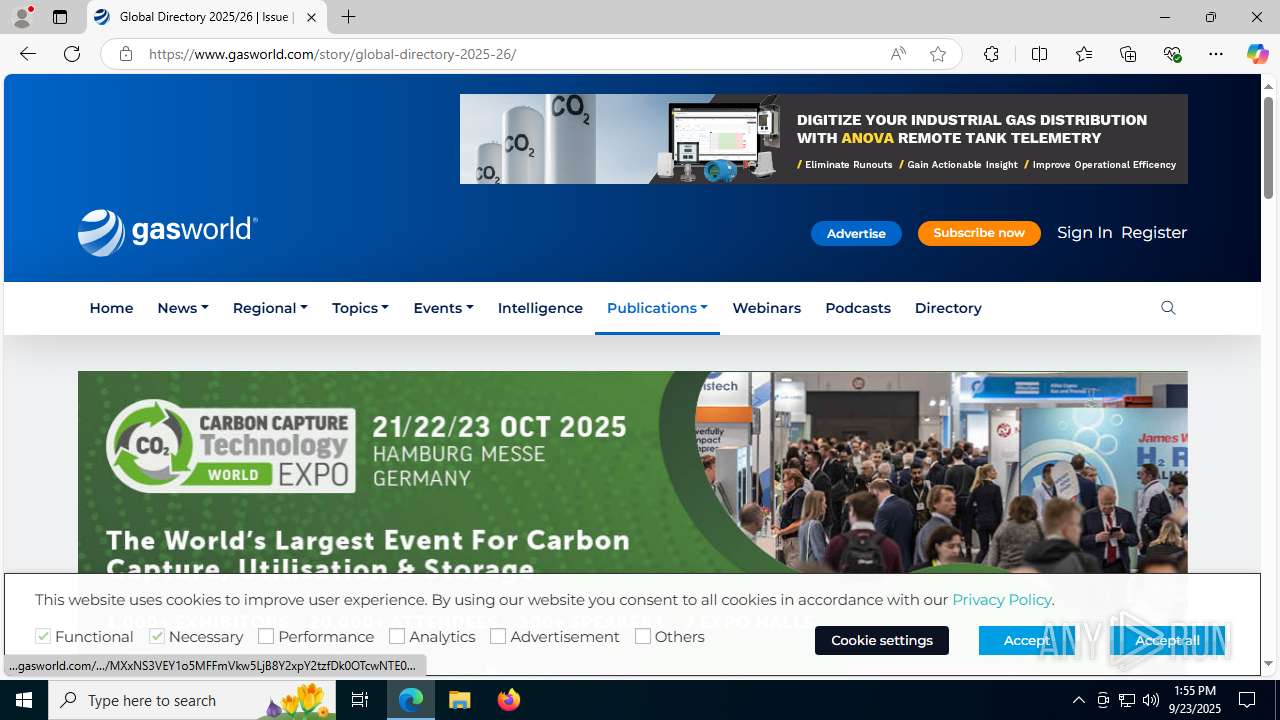The width and height of the screenshot is (1280, 720).
Task: Click the Advertise button
Action: click(856, 233)
